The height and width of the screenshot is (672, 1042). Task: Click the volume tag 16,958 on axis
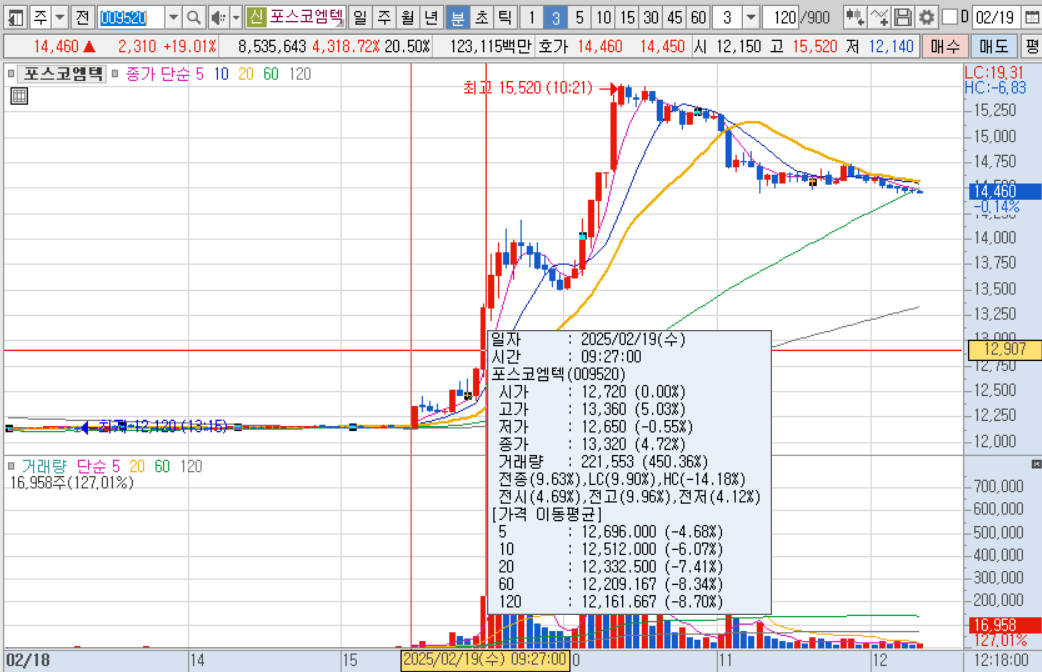pos(1005,625)
